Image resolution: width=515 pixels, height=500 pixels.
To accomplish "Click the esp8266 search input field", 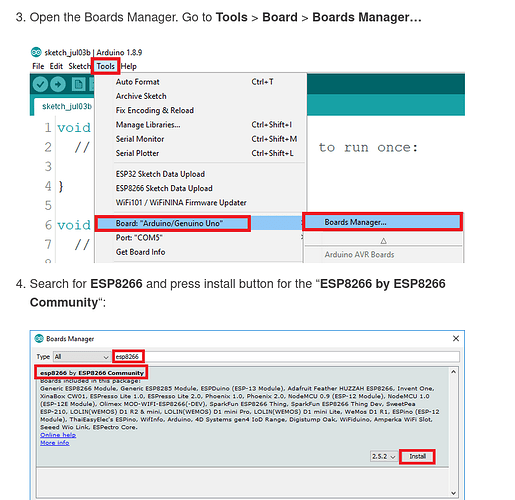I will click(286, 357).
